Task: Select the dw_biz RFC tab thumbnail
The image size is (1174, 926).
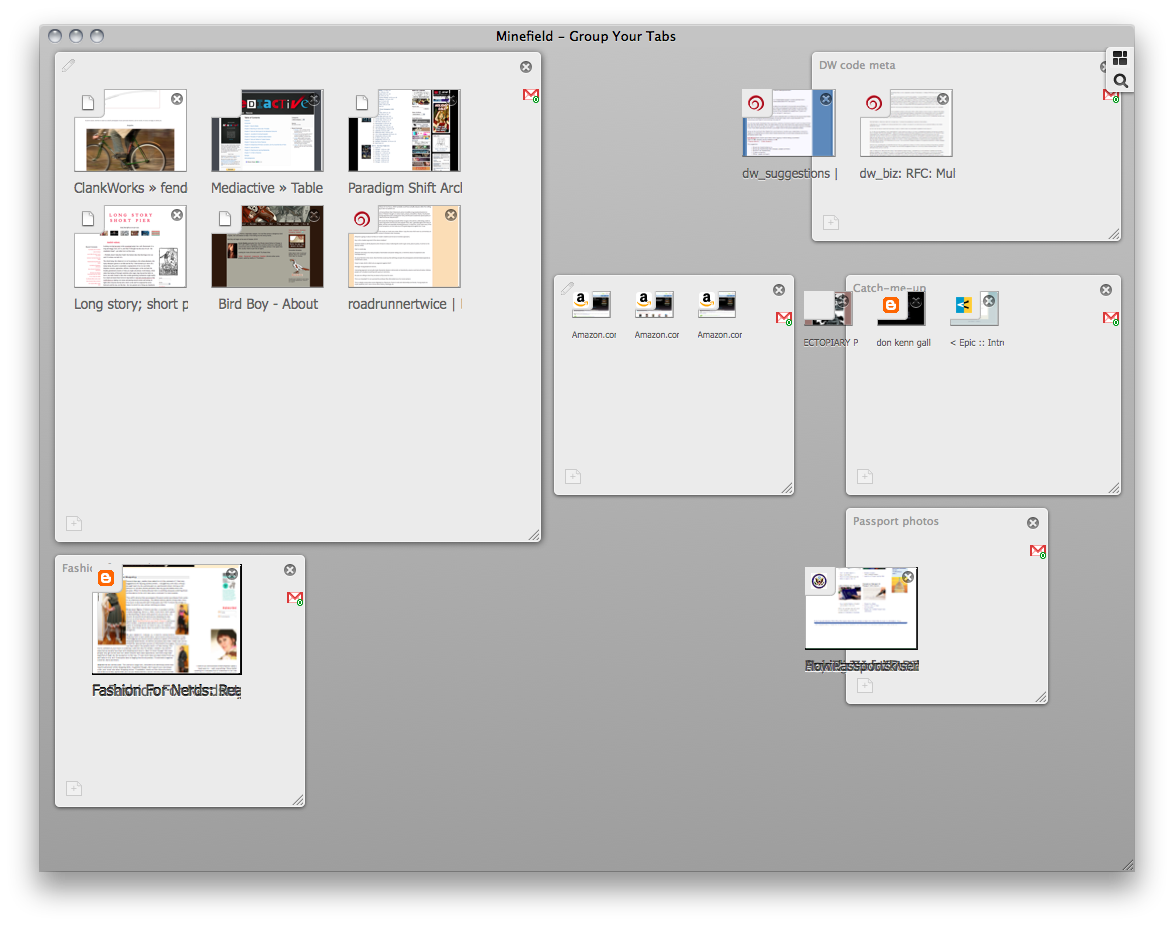Action: [x=906, y=124]
